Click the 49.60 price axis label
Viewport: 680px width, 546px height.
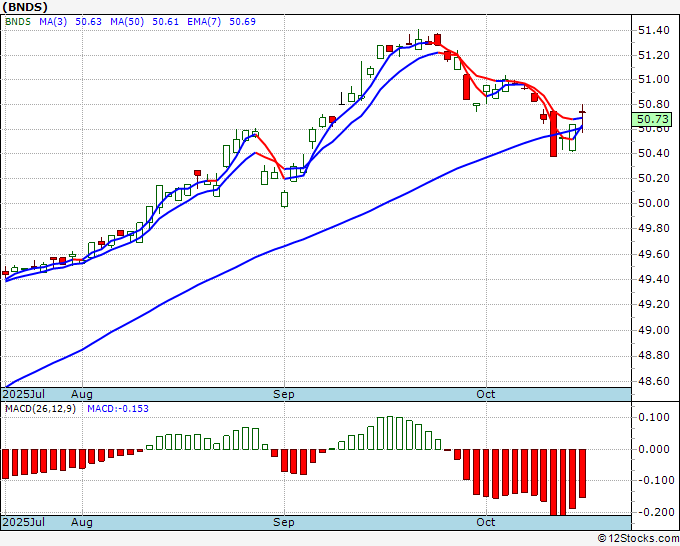654,254
